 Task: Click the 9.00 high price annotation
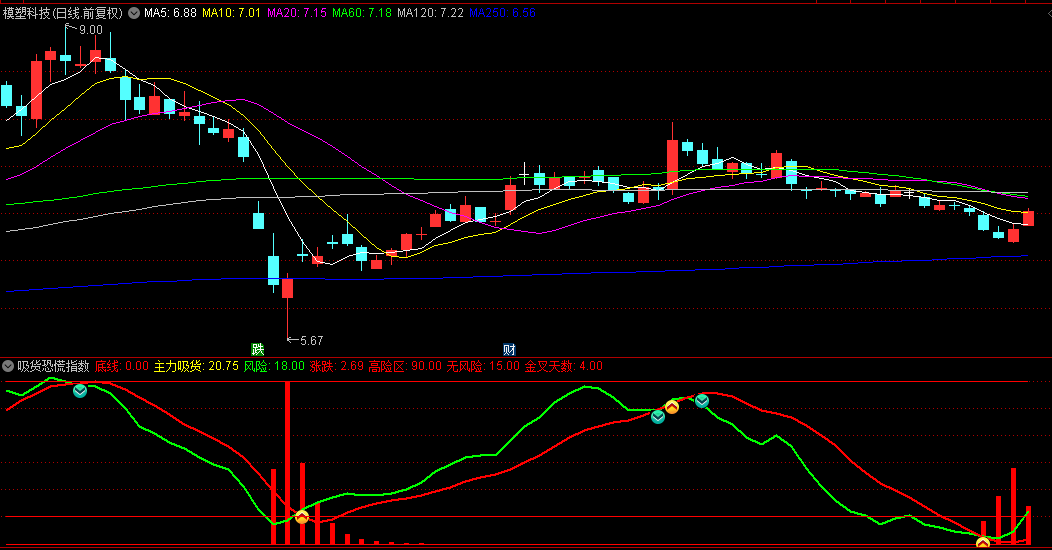pyautogui.click(x=91, y=30)
